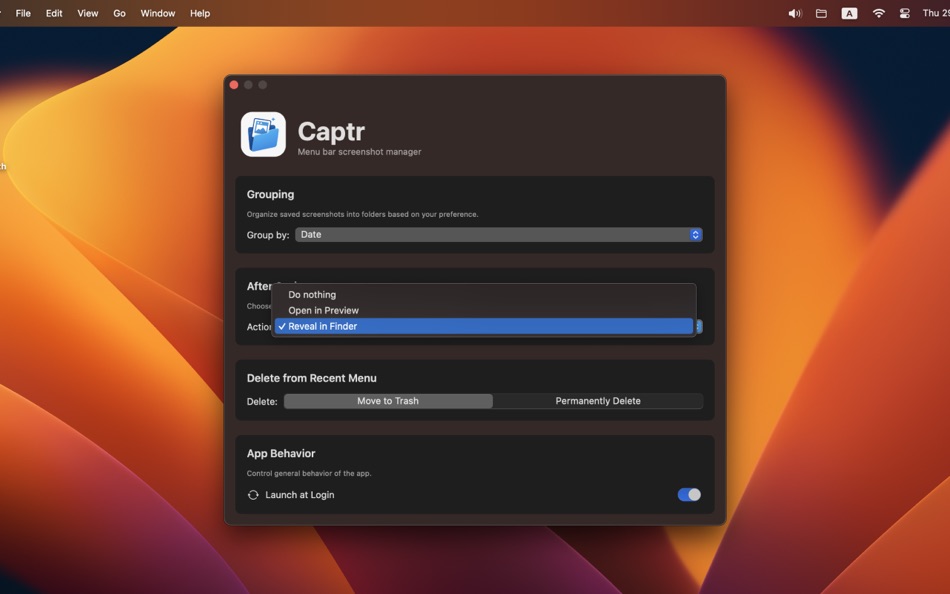Click the Wi-Fi icon in the menu bar
The width and height of the screenshot is (950, 594).
(x=877, y=13)
